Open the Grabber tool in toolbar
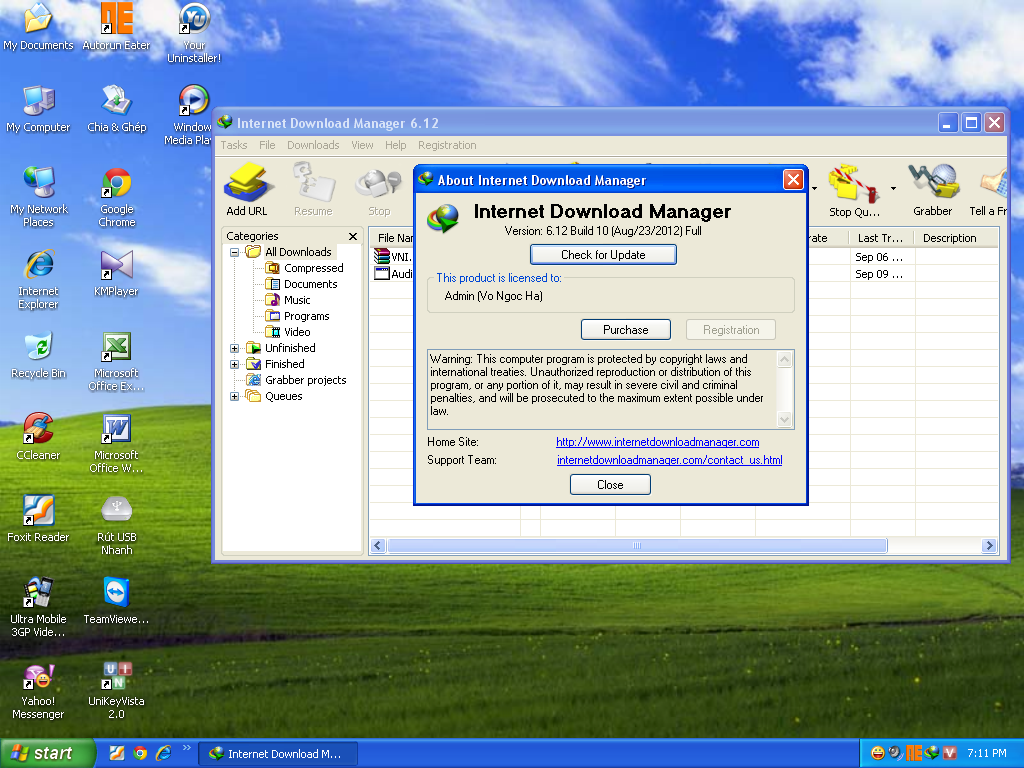 933,190
